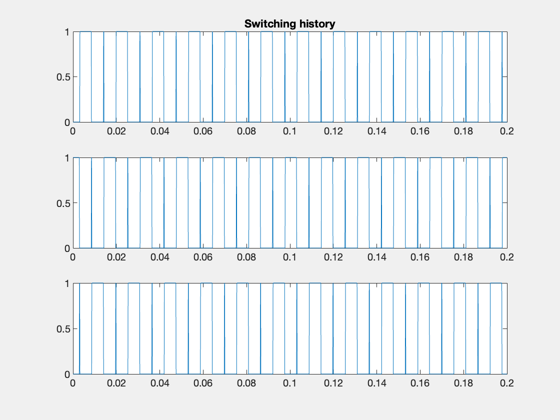Image resolution: width=560 pixels, height=420 pixels.
Task: Click the 0.08 x-axis tick under third subplot
Action: pyautogui.click(x=246, y=383)
